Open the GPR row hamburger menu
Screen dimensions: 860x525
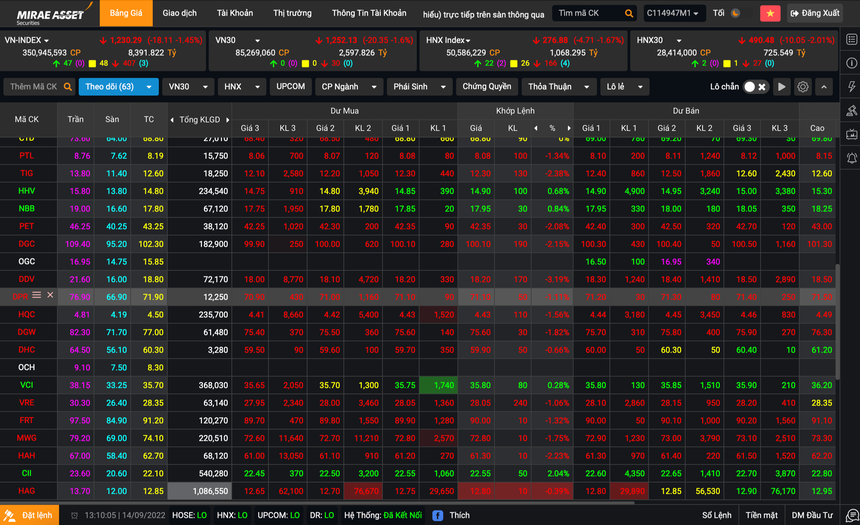click(37, 295)
